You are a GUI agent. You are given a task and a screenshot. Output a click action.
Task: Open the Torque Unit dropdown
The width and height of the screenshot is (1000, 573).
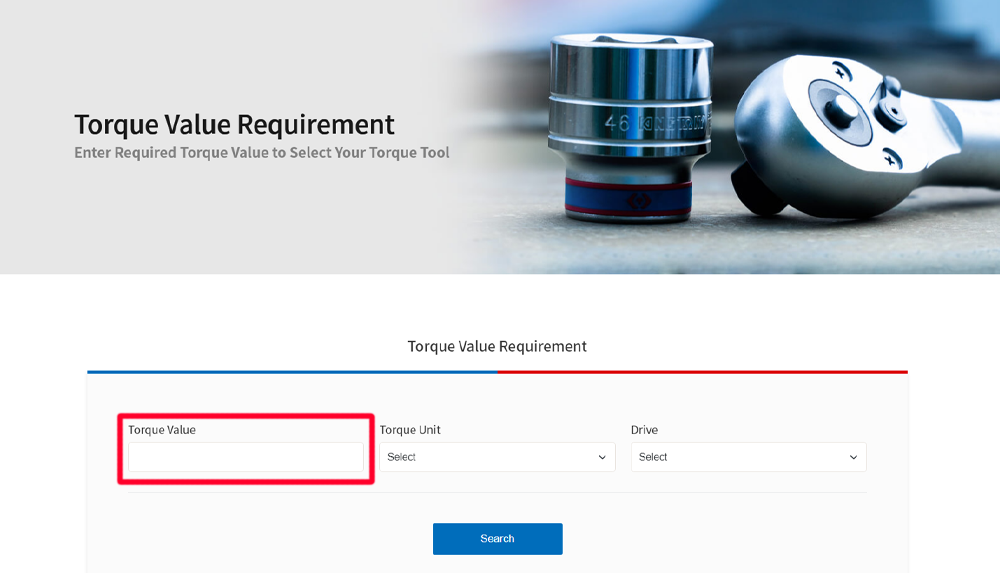point(496,457)
